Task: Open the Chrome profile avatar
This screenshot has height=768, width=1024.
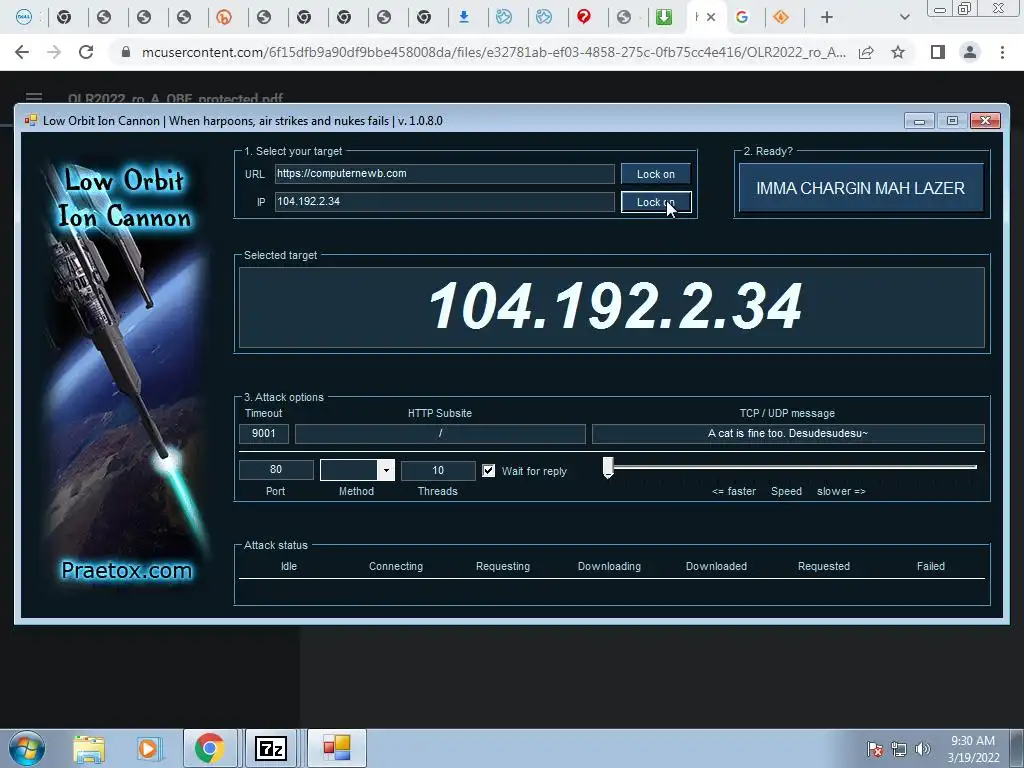Action: [x=970, y=52]
